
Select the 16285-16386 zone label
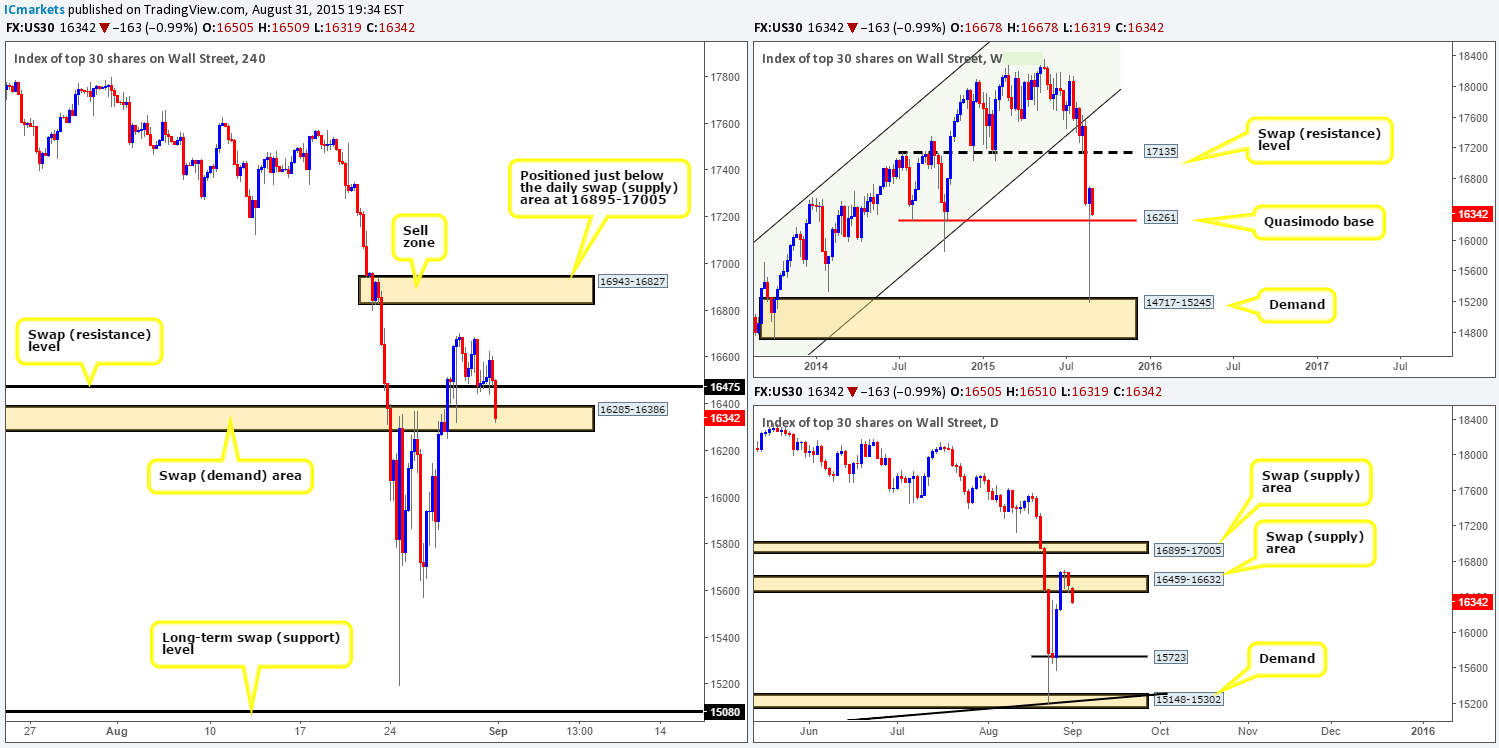631,410
